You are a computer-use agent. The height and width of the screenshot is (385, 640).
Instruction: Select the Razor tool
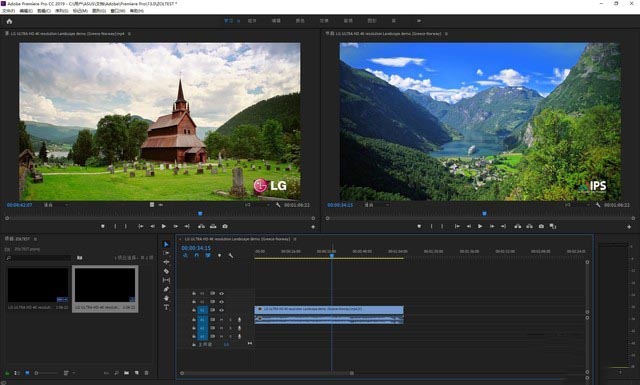(166, 271)
